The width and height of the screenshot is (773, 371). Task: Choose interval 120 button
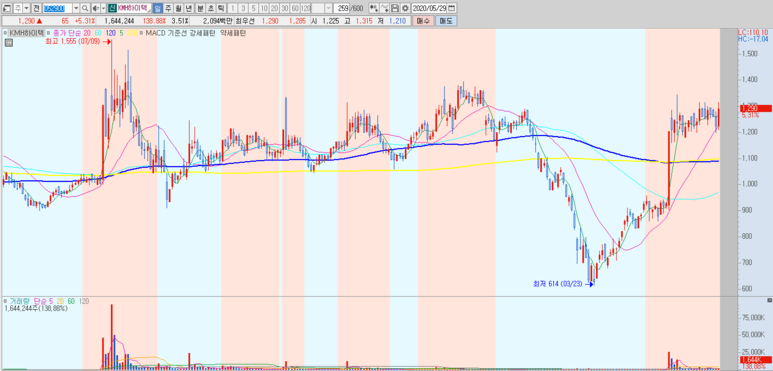tap(306, 8)
